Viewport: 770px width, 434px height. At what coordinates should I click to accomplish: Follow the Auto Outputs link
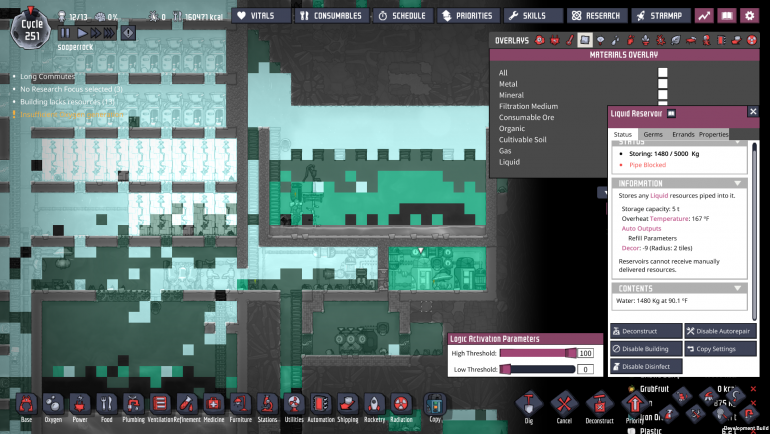pos(641,228)
